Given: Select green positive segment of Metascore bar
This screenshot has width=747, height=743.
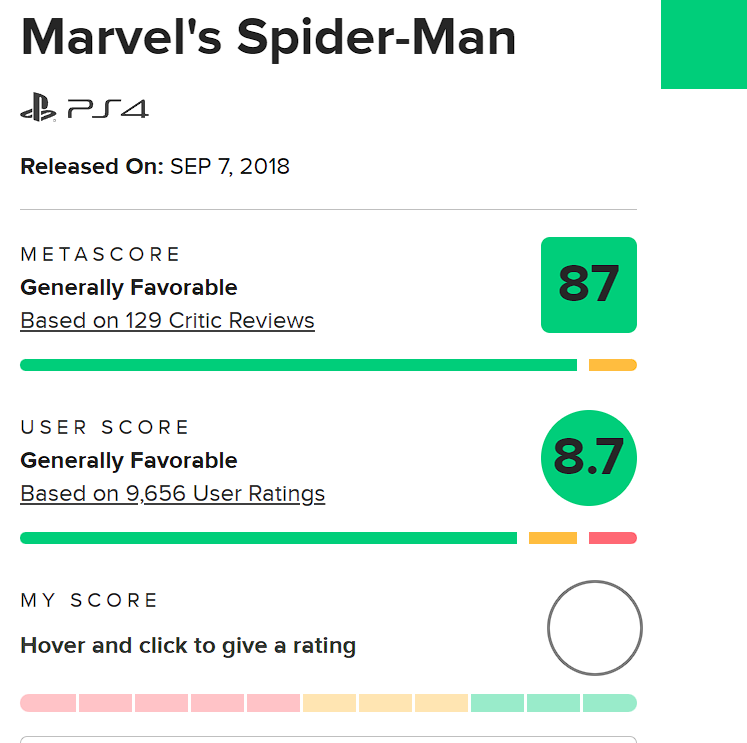Looking at the screenshot, I should 298,365.
